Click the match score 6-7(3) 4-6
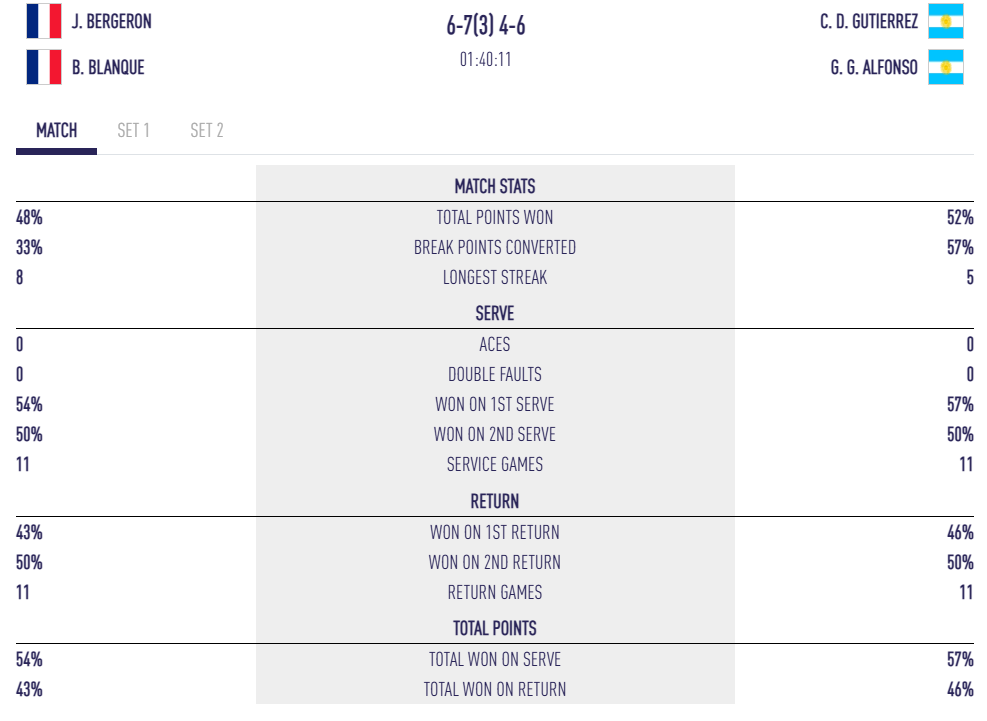 point(486,26)
